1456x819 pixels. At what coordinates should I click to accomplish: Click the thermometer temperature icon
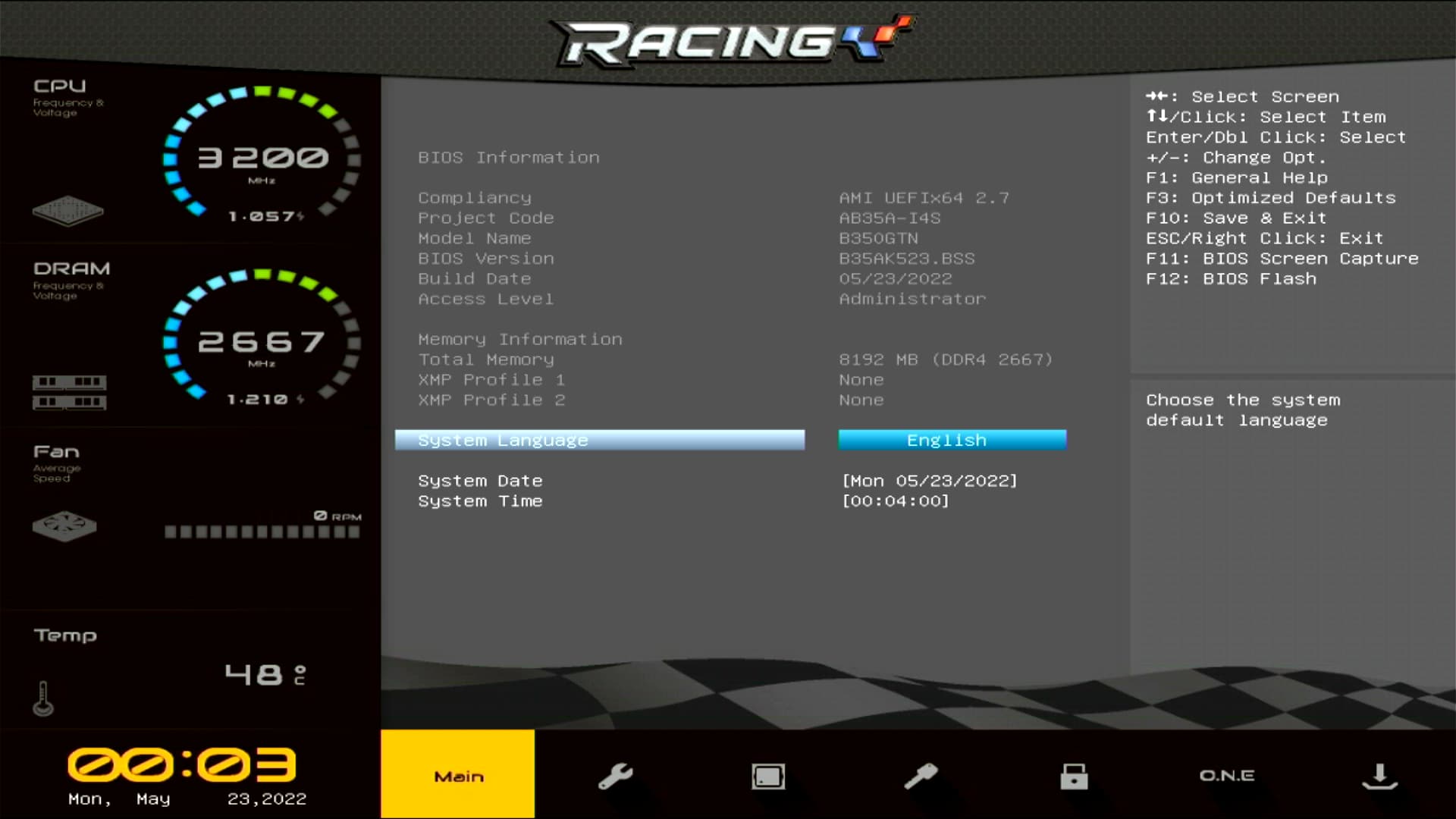pos(43,698)
